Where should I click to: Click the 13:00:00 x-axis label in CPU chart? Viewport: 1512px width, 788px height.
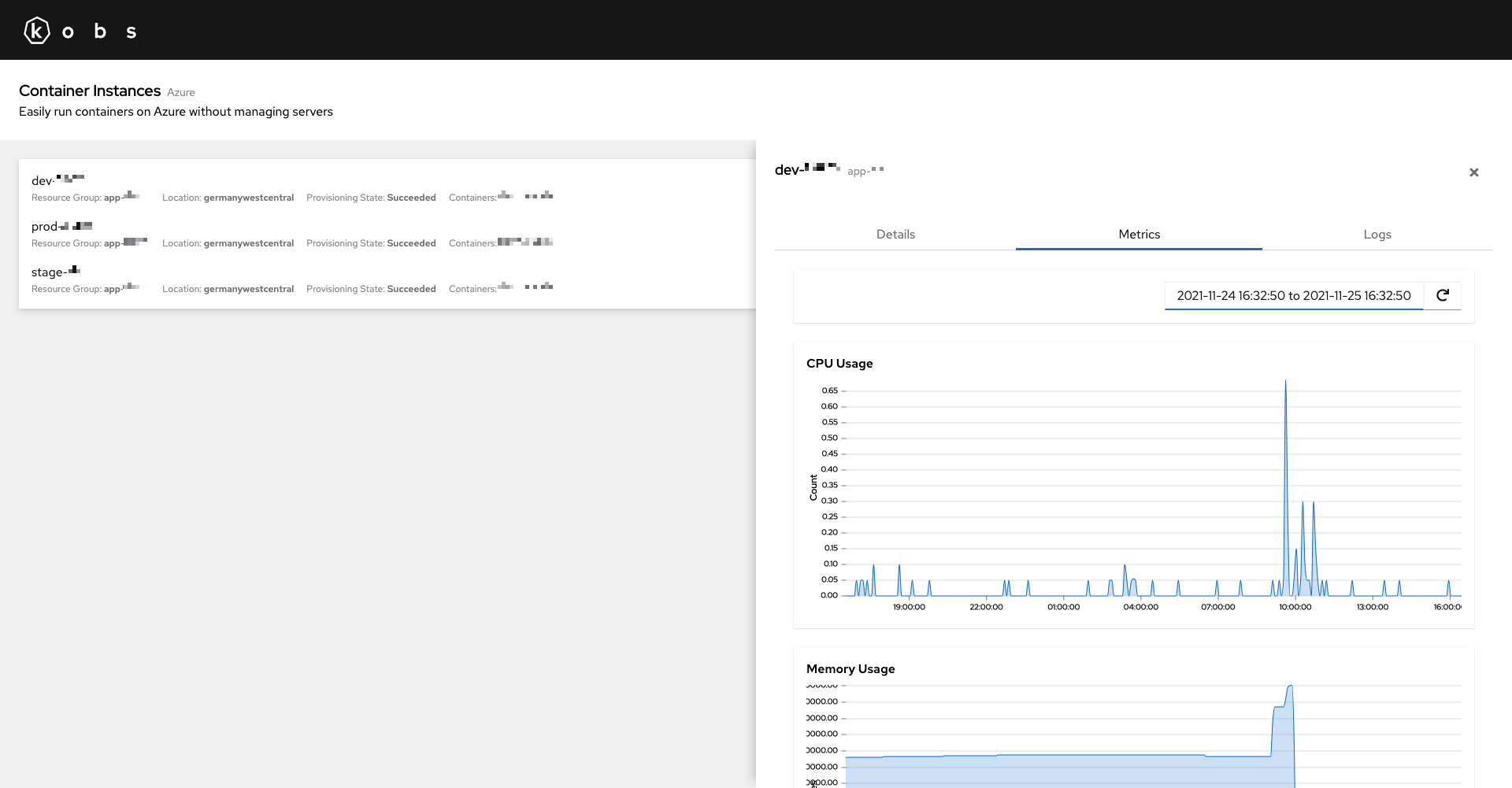tap(1372, 607)
